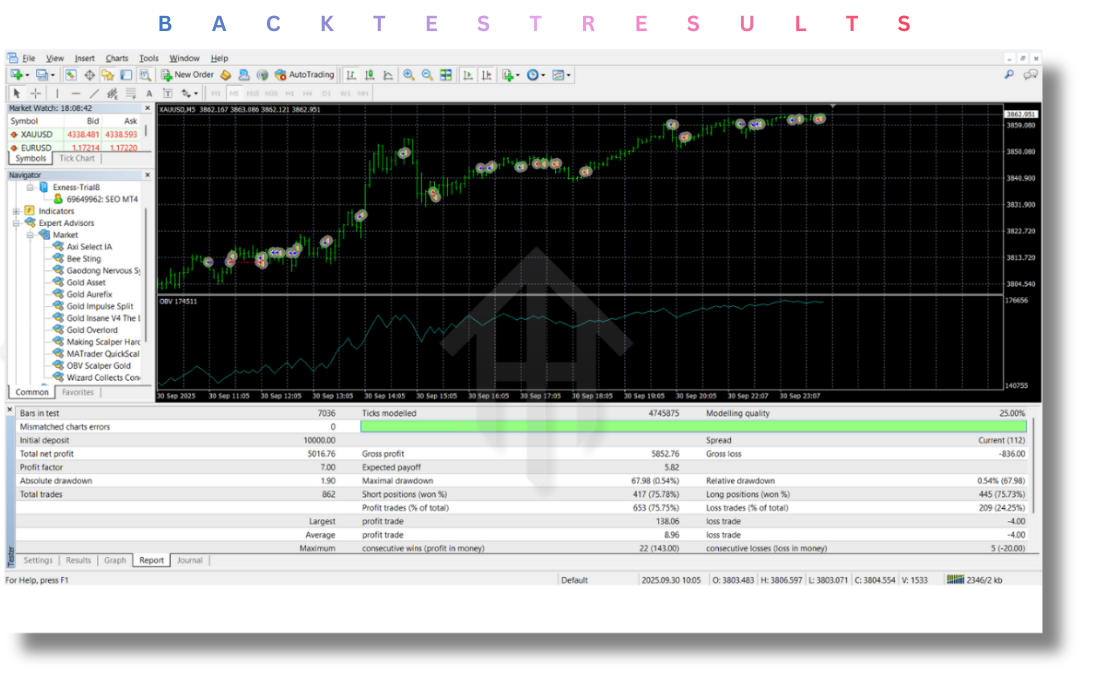This screenshot has height=690, width=1105.
Task: Open the Periodicity clock dropdown arrow
Action: [545, 75]
